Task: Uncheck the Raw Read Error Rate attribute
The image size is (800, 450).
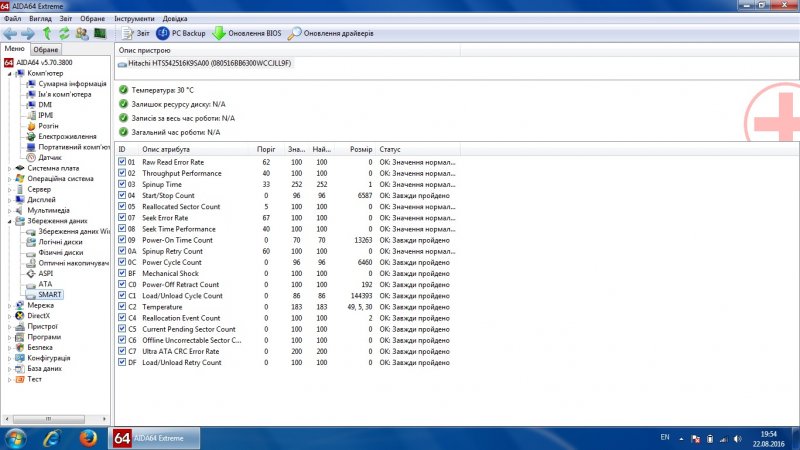Action: 122,161
